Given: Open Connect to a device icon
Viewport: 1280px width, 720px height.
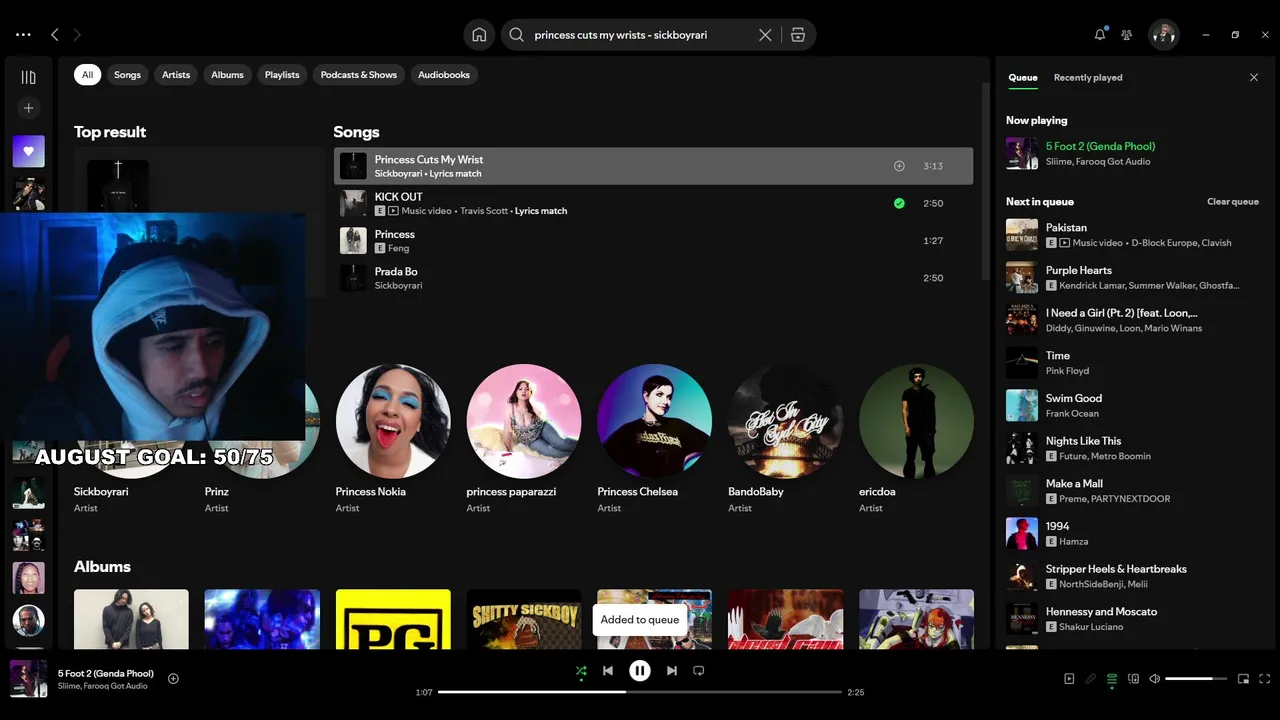Looking at the screenshot, I should (x=1133, y=679).
